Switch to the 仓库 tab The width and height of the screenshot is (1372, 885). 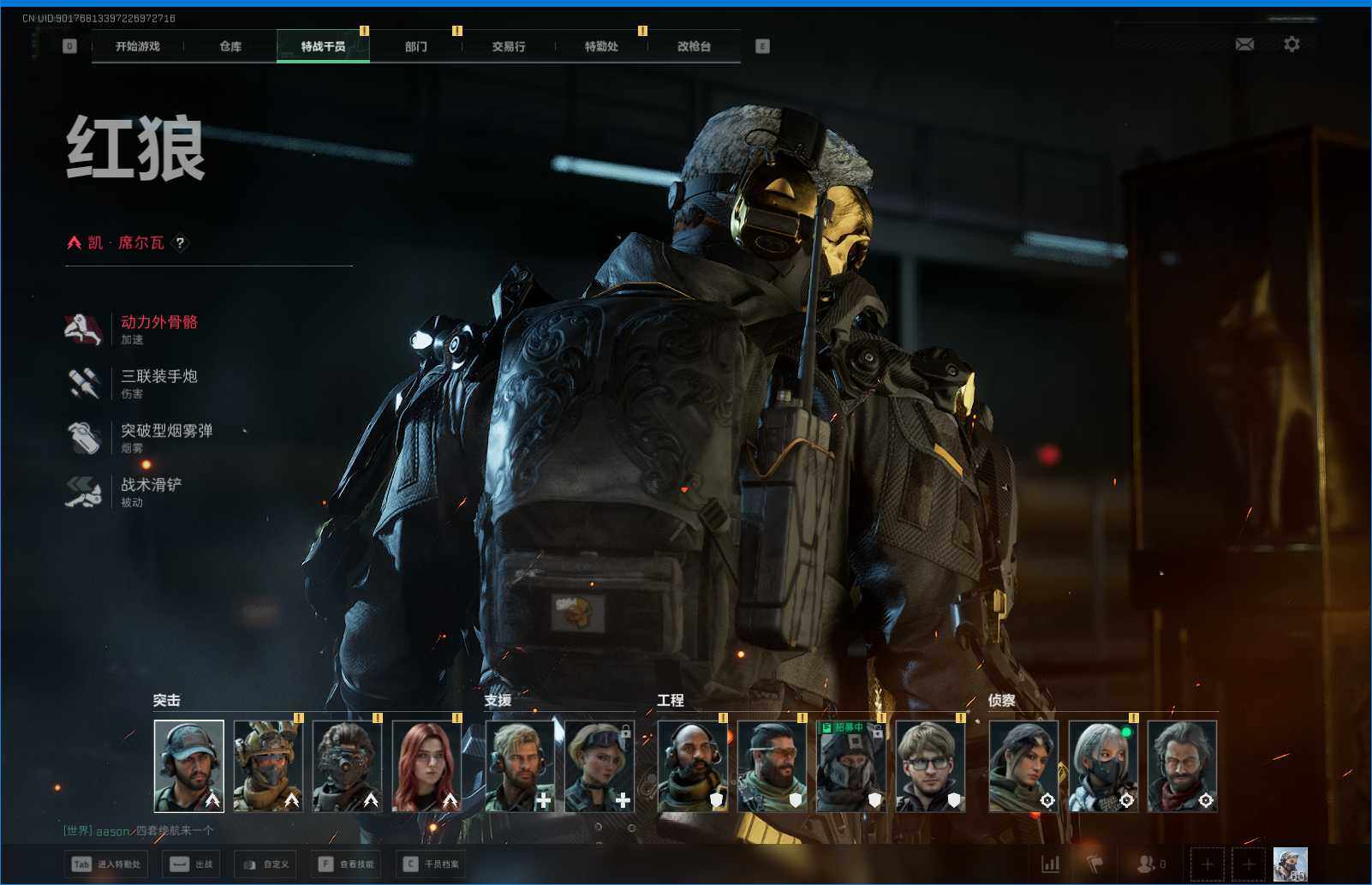pos(230,46)
